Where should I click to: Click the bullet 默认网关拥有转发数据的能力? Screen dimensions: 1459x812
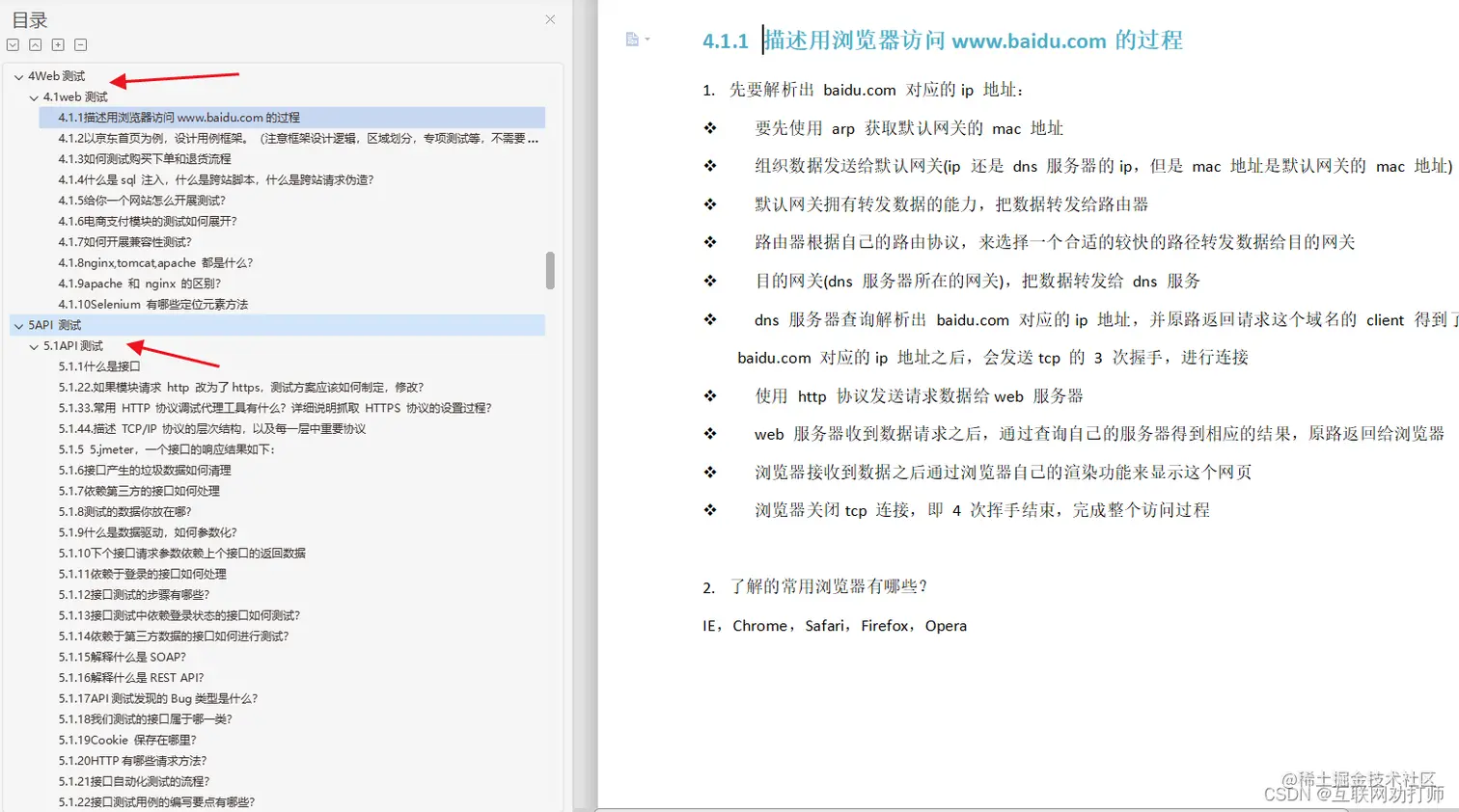(951, 204)
